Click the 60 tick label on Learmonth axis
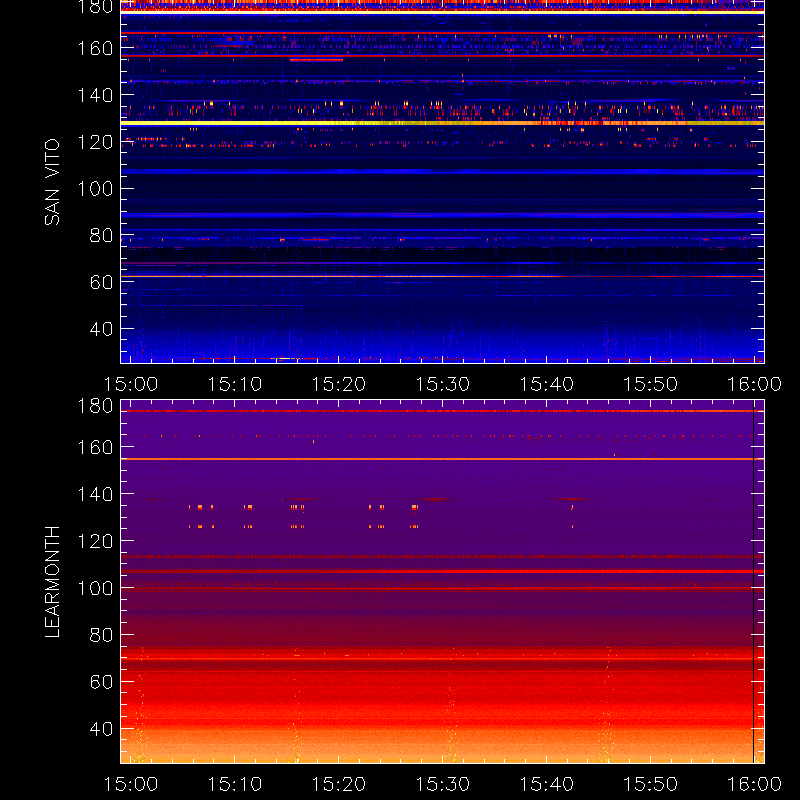 101,682
